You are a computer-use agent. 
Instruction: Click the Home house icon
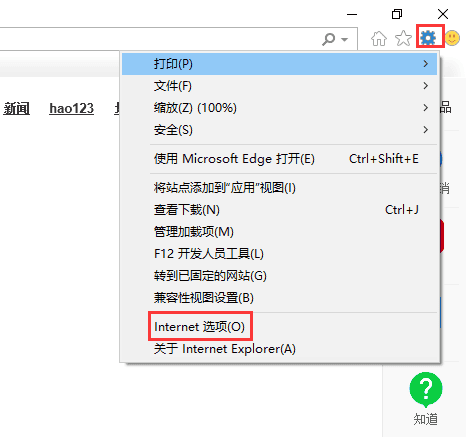pyautogui.click(x=379, y=38)
